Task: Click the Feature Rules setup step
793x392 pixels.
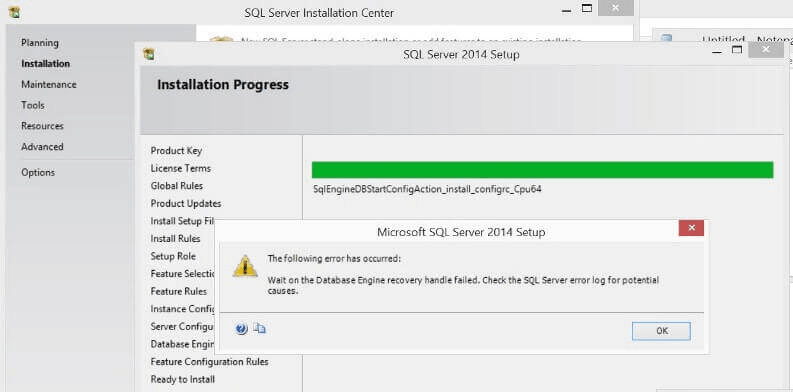Action: click(x=179, y=291)
